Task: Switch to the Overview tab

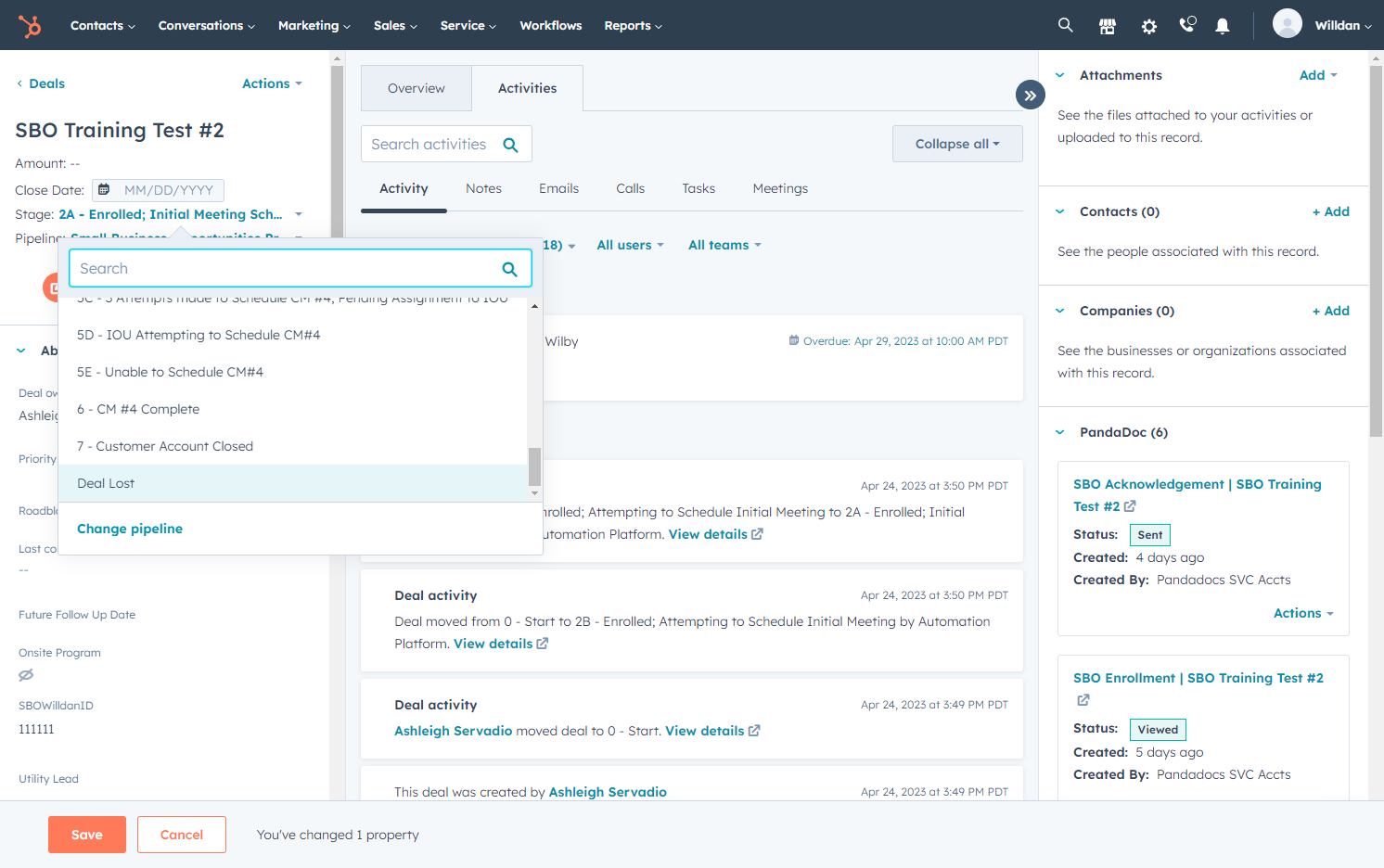Action: [416, 88]
